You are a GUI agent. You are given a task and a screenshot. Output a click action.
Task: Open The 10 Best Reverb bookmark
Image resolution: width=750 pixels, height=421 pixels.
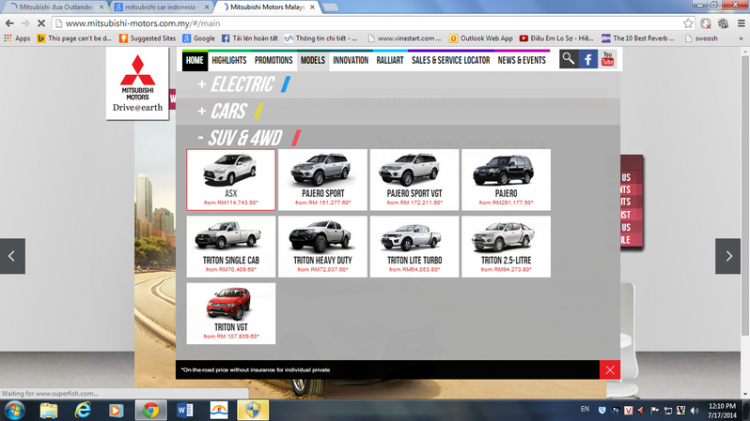tap(638, 38)
